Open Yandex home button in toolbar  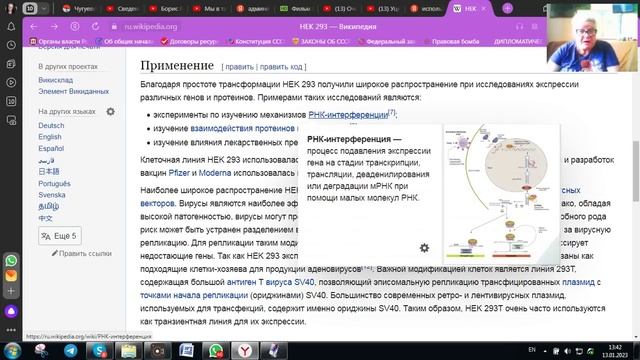click(x=75, y=27)
